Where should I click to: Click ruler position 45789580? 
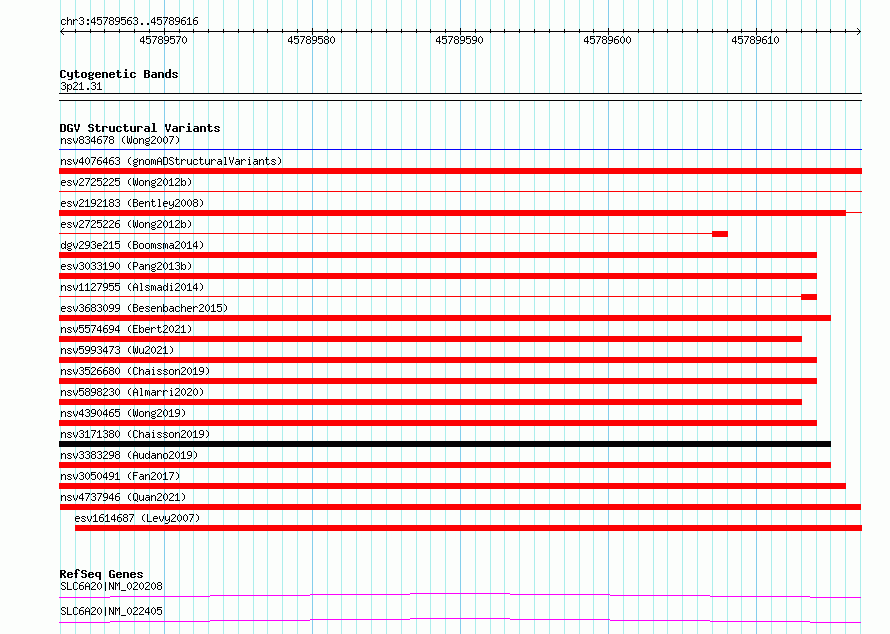[x=312, y=40]
